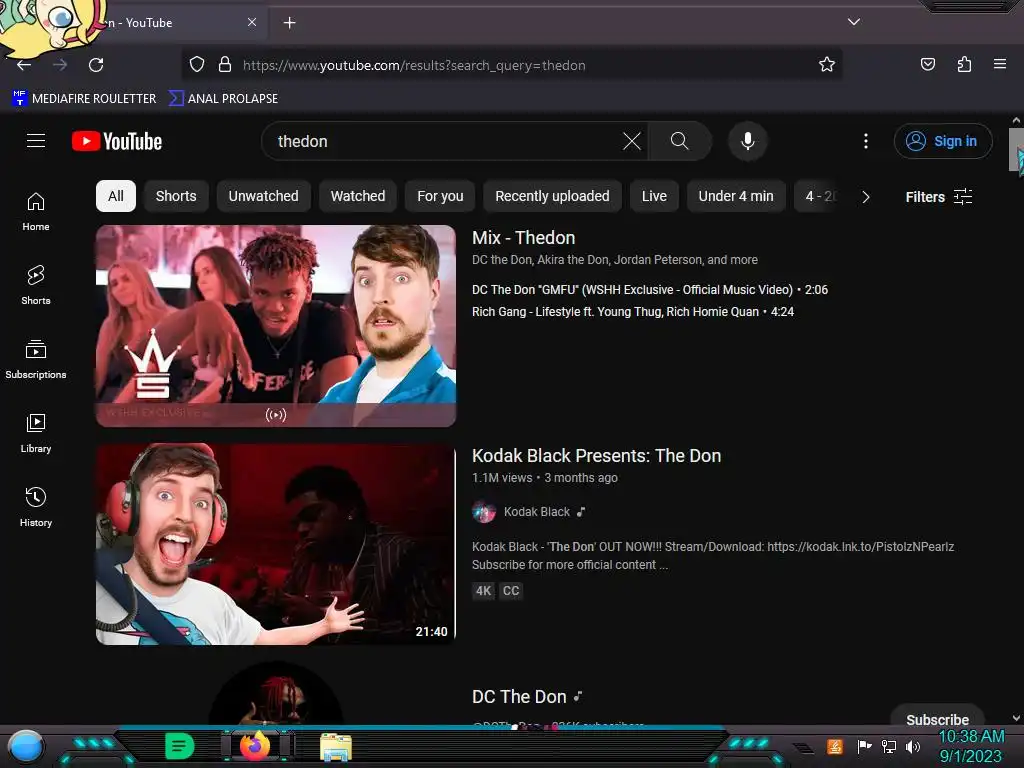Show next filter chips arrow
The image size is (1024, 768).
click(865, 197)
